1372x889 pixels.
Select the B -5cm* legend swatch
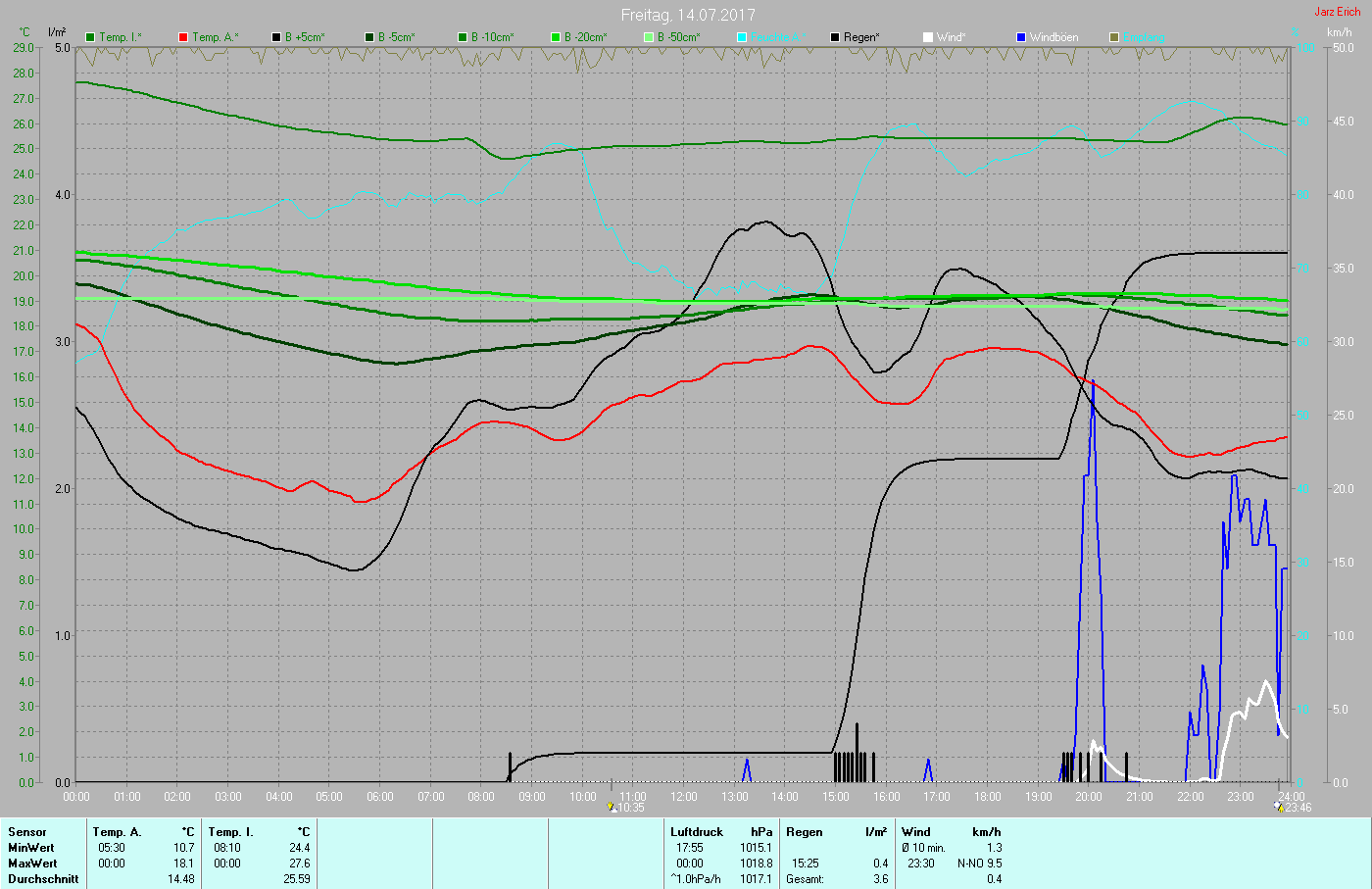370,37
